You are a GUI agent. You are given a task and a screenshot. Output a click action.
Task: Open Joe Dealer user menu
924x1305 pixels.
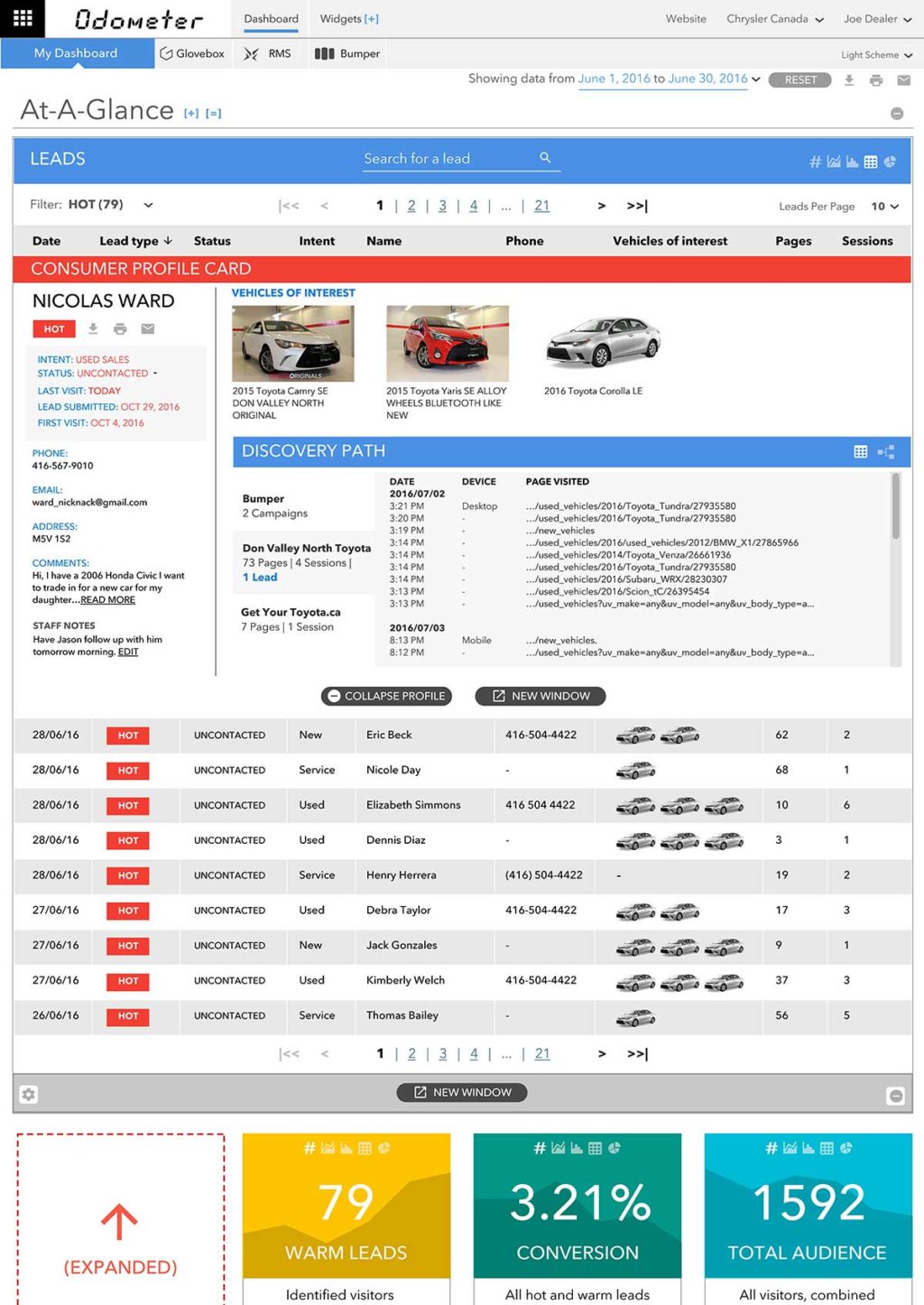pos(878,19)
